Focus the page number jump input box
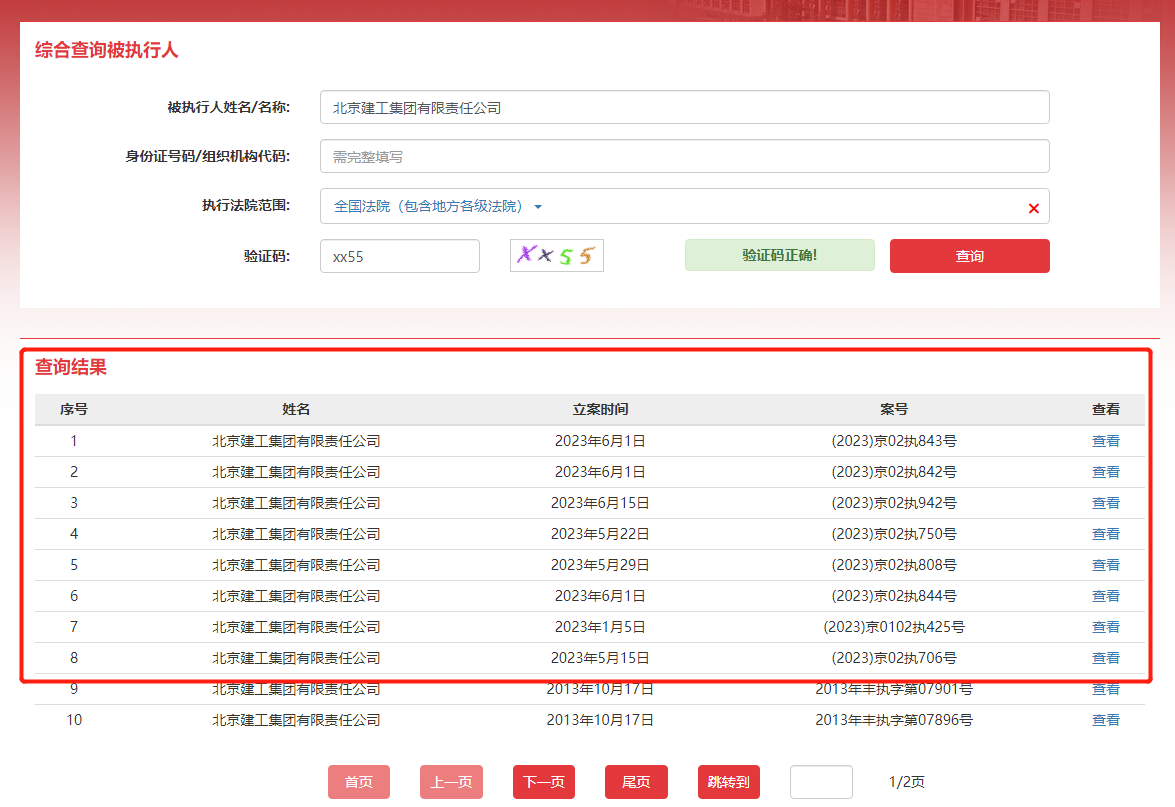 821,782
